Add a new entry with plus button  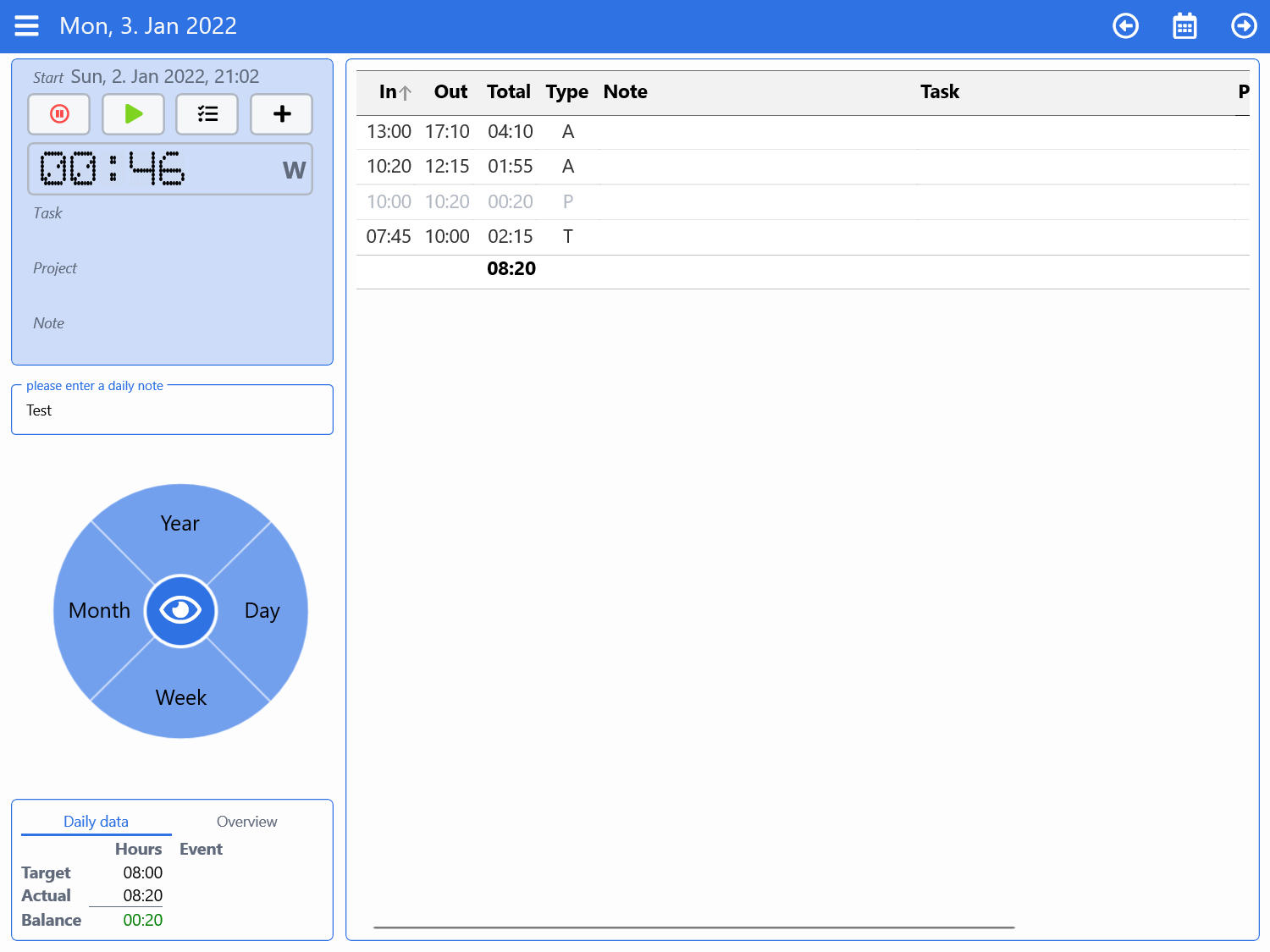click(282, 114)
